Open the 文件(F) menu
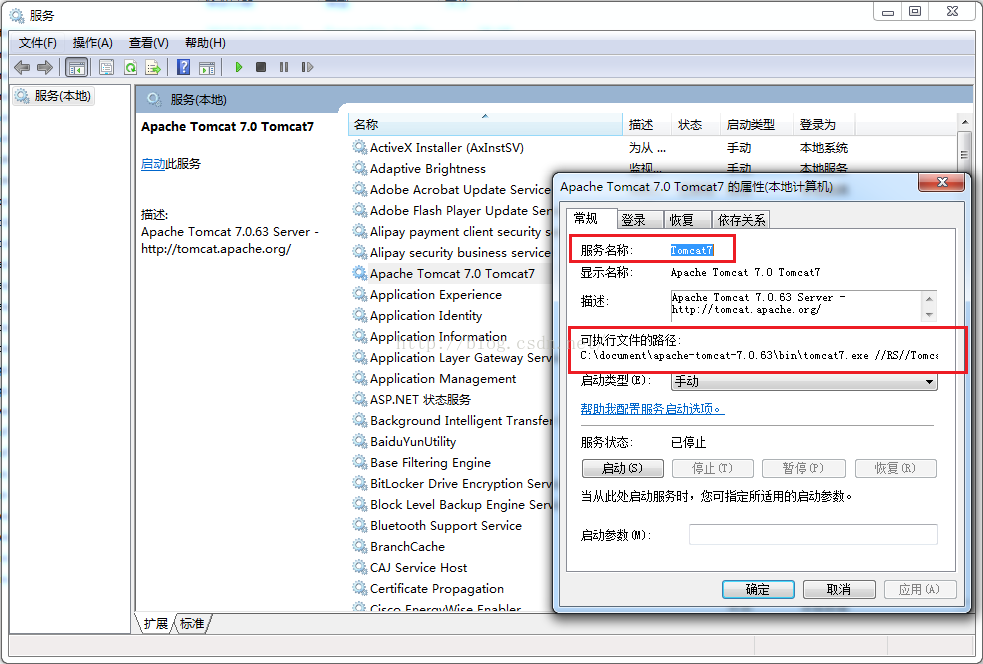 [38, 43]
